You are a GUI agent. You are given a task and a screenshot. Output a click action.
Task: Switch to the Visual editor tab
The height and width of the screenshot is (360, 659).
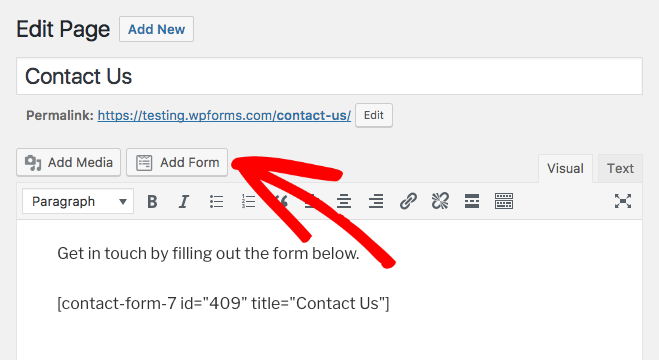(x=565, y=168)
